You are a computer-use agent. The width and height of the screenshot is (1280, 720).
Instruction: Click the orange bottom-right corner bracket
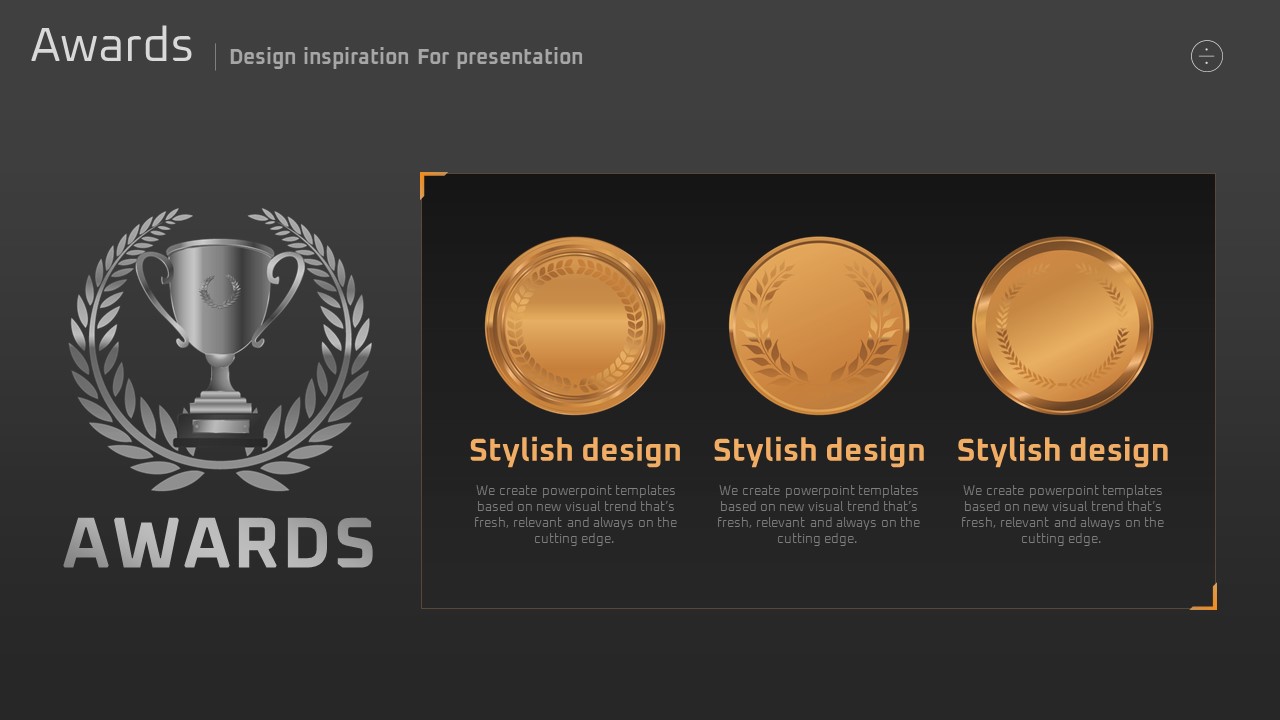coord(1208,600)
